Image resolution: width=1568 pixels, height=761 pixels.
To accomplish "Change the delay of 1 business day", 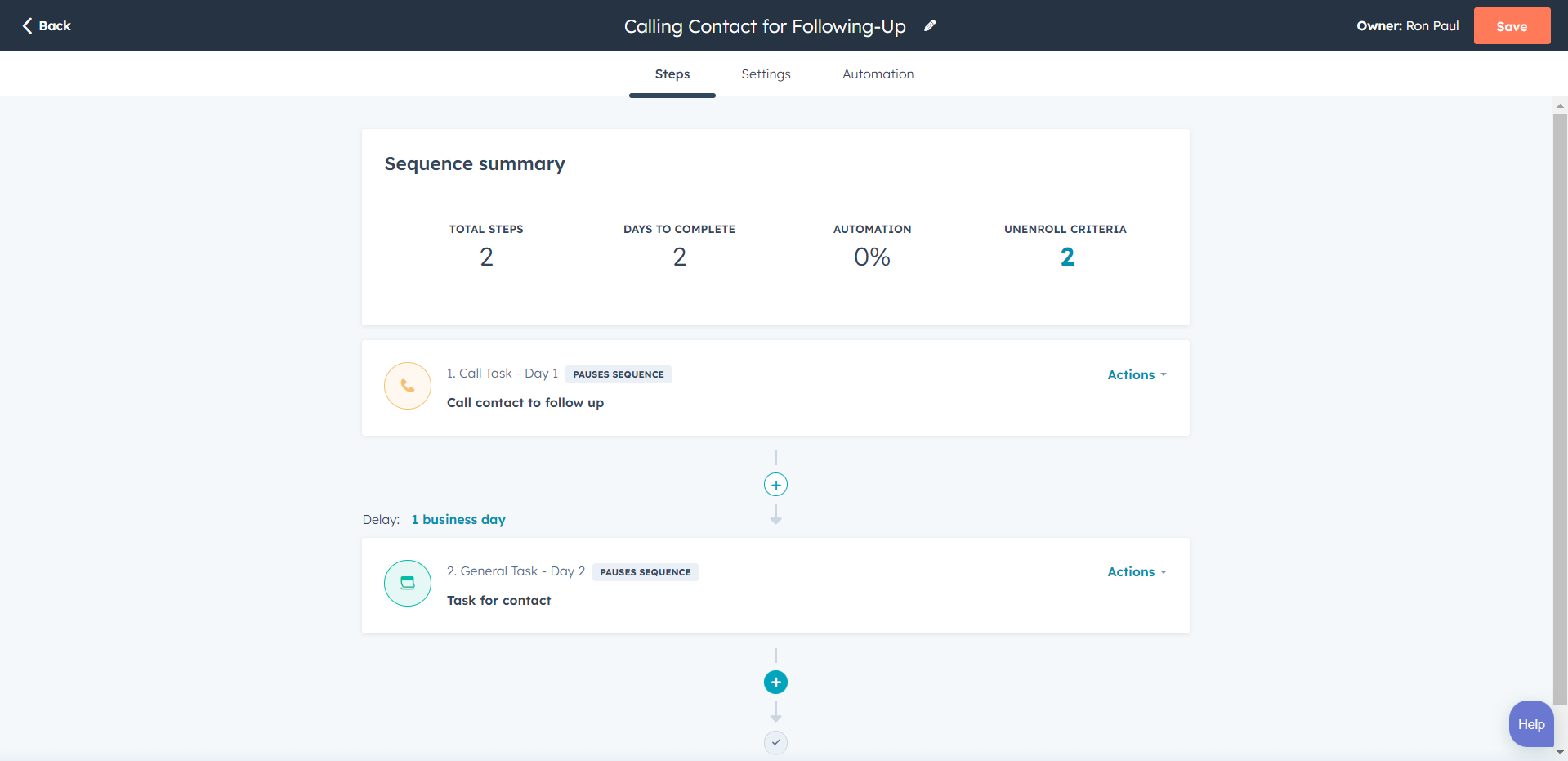I will (458, 519).
